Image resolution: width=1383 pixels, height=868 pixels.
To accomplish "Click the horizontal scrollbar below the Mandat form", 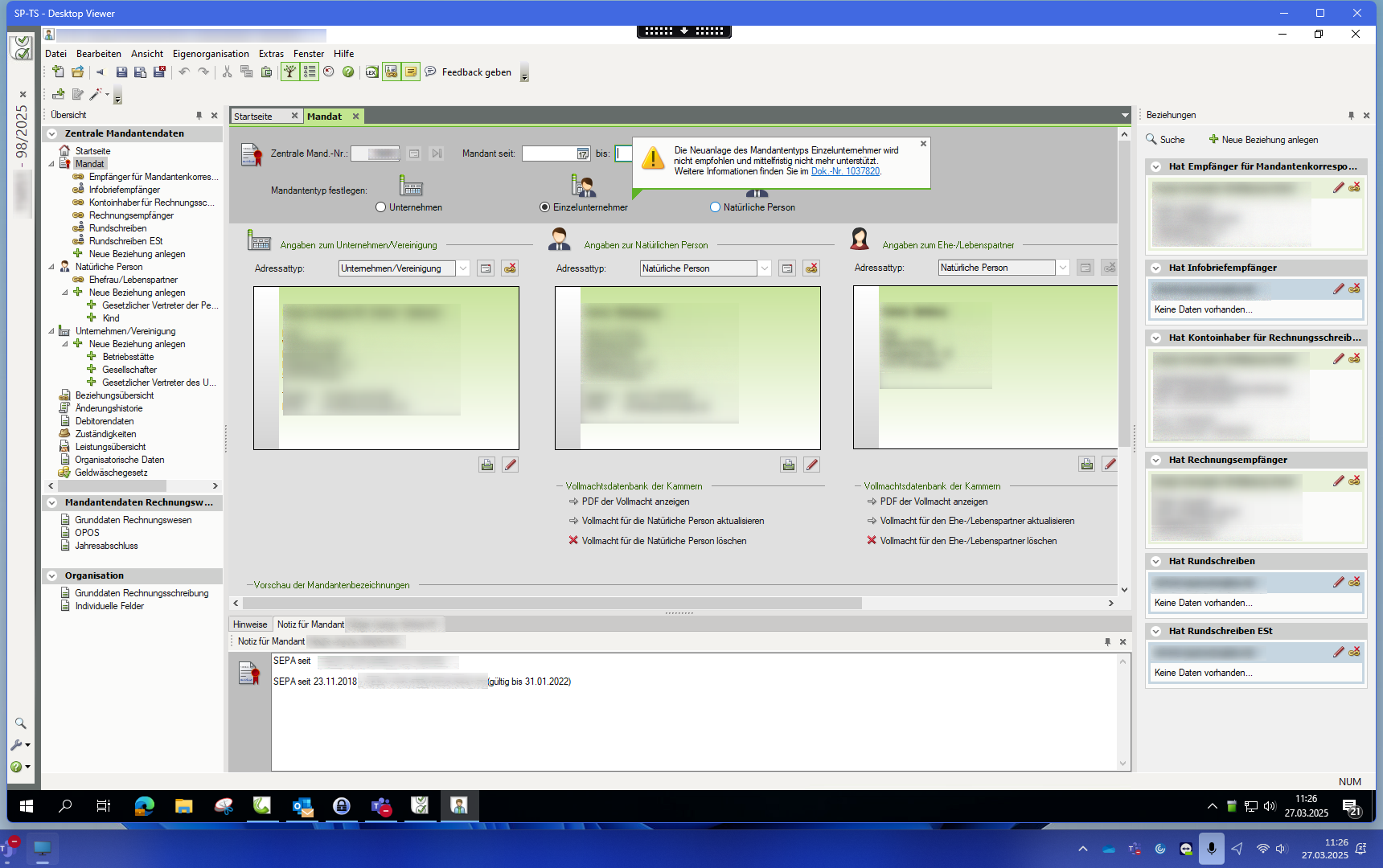I will (547, 603).
